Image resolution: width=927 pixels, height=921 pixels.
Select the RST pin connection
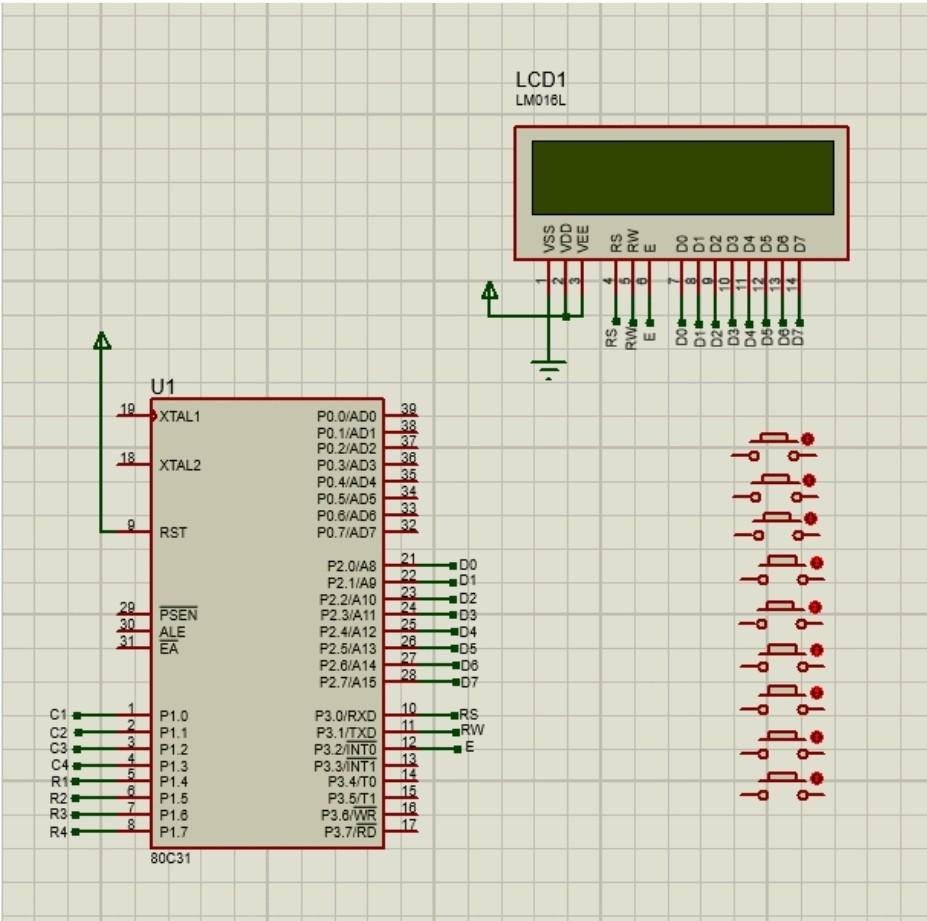tap(172, 530)
